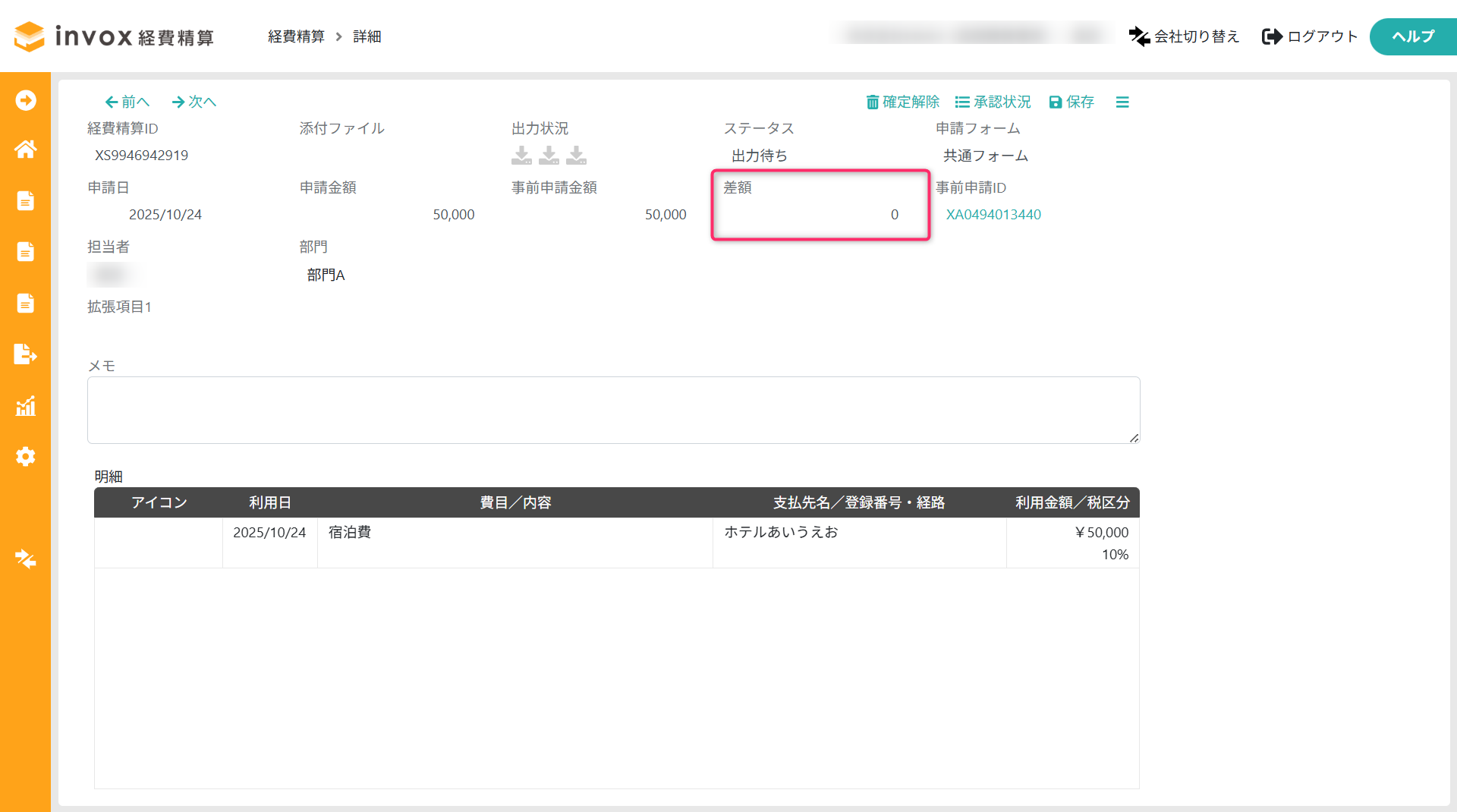Click the first download icon under 出力状況
The image size is (1457, 812).
click(x=521, y=156)
